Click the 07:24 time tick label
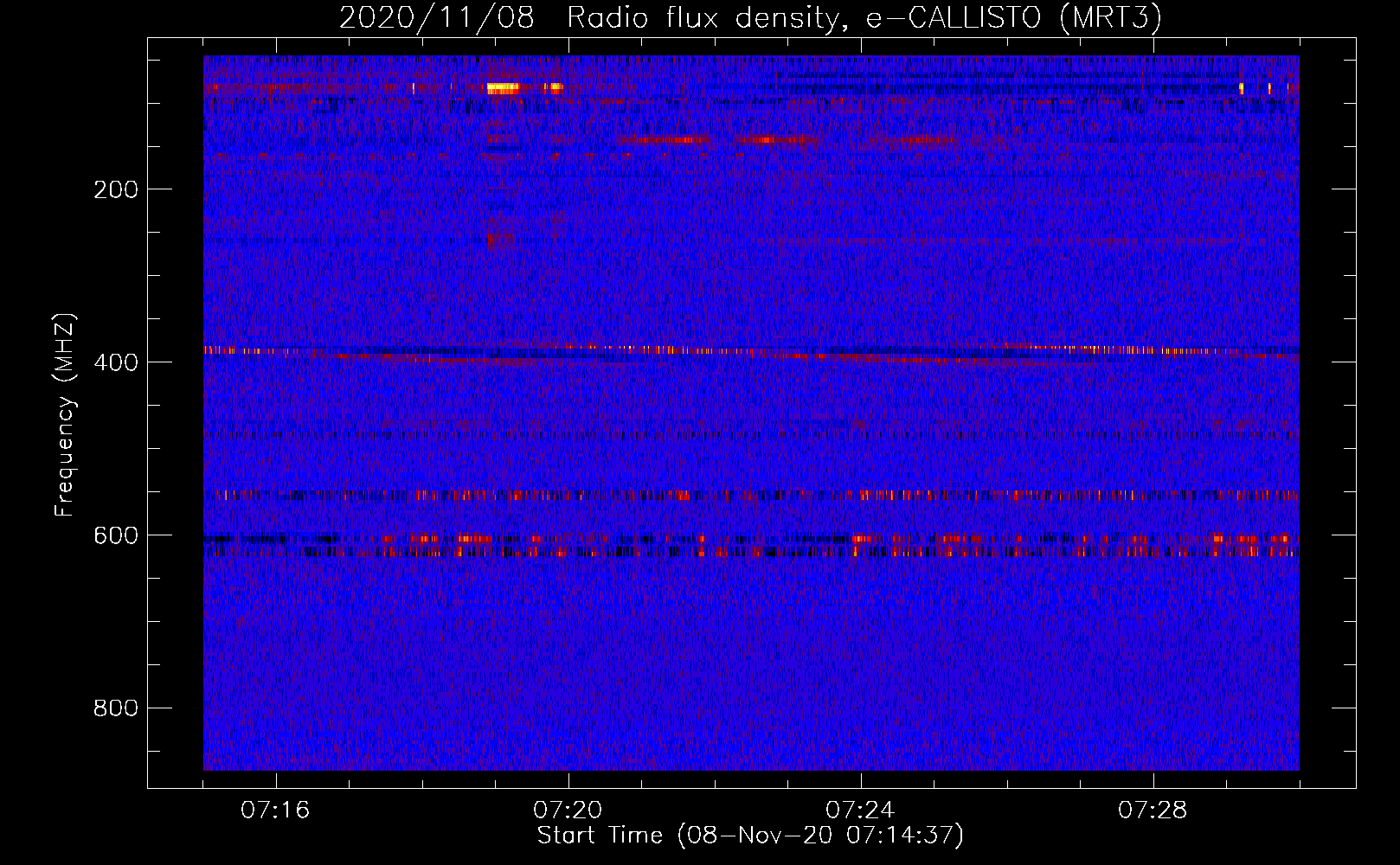 [x=860, y=811]
